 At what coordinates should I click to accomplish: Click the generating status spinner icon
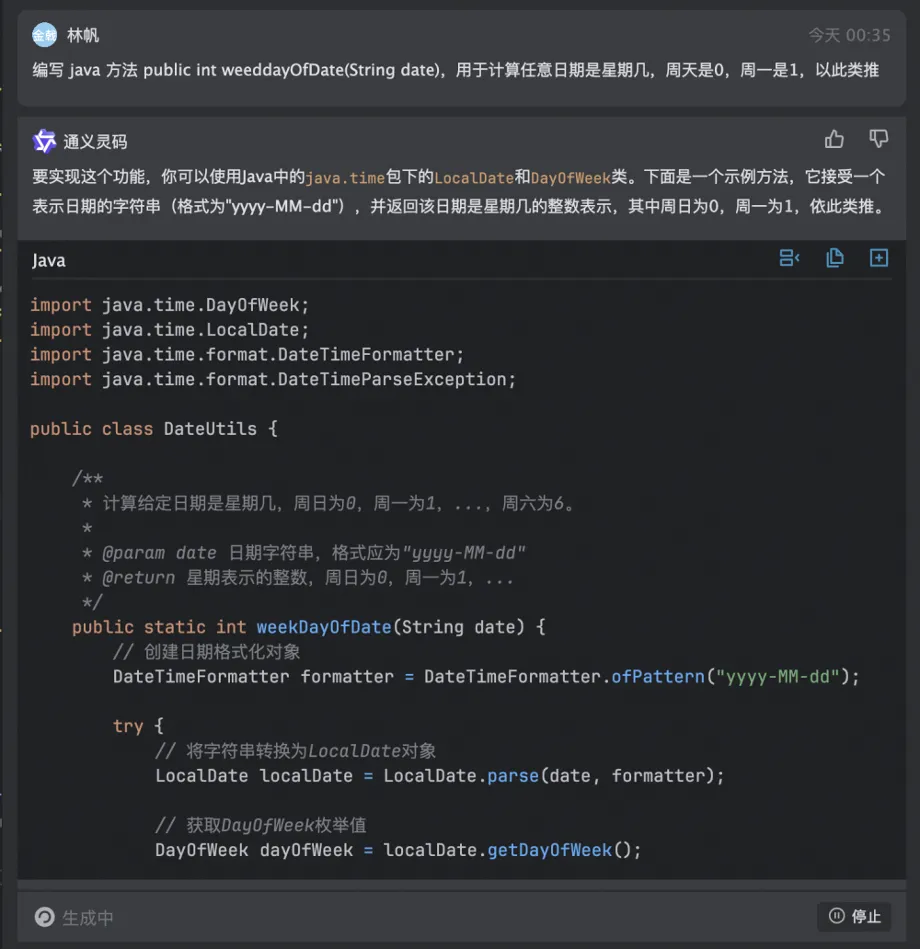point(44,917)
